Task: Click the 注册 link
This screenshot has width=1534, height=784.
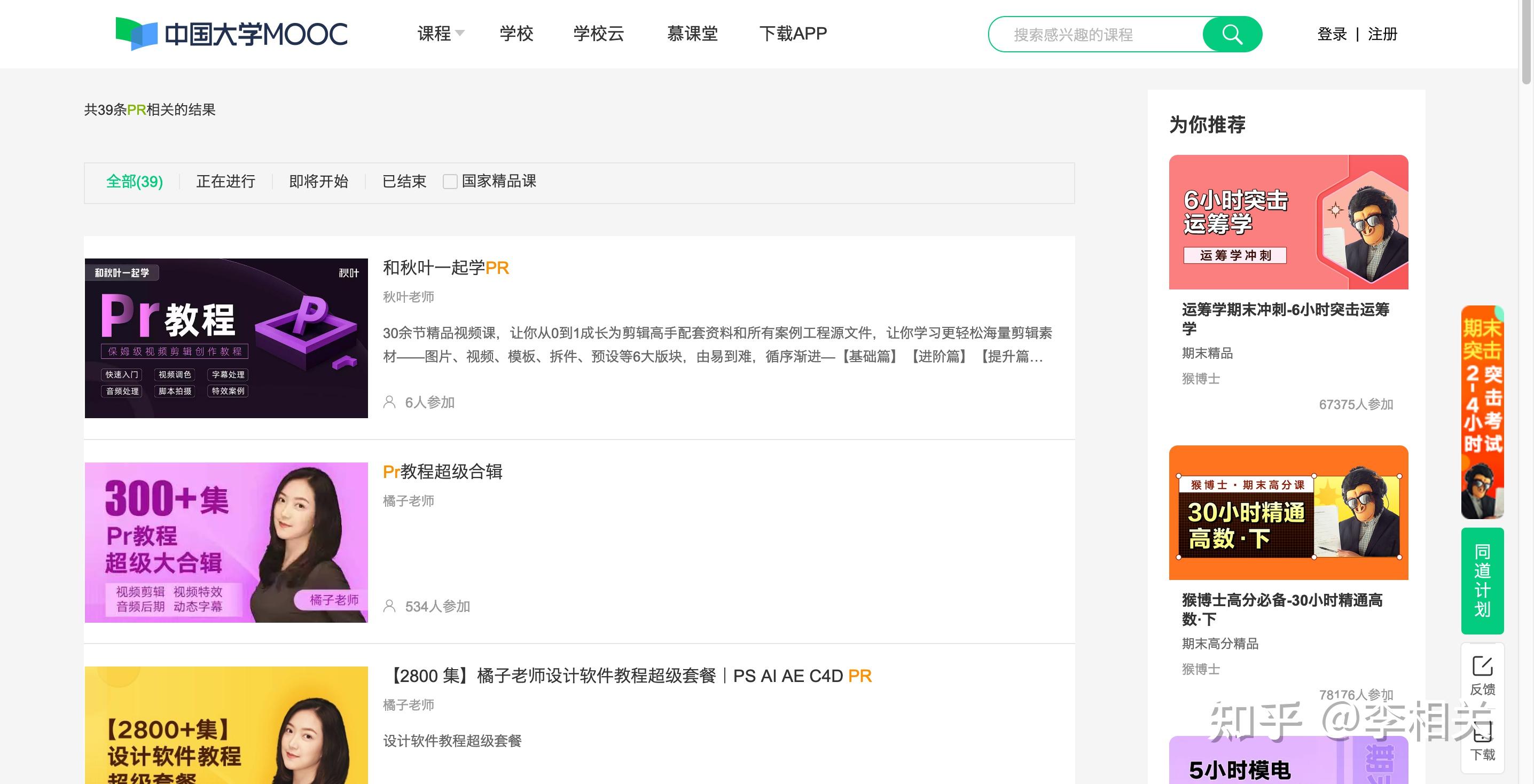Action: (x=1382, y=34)
